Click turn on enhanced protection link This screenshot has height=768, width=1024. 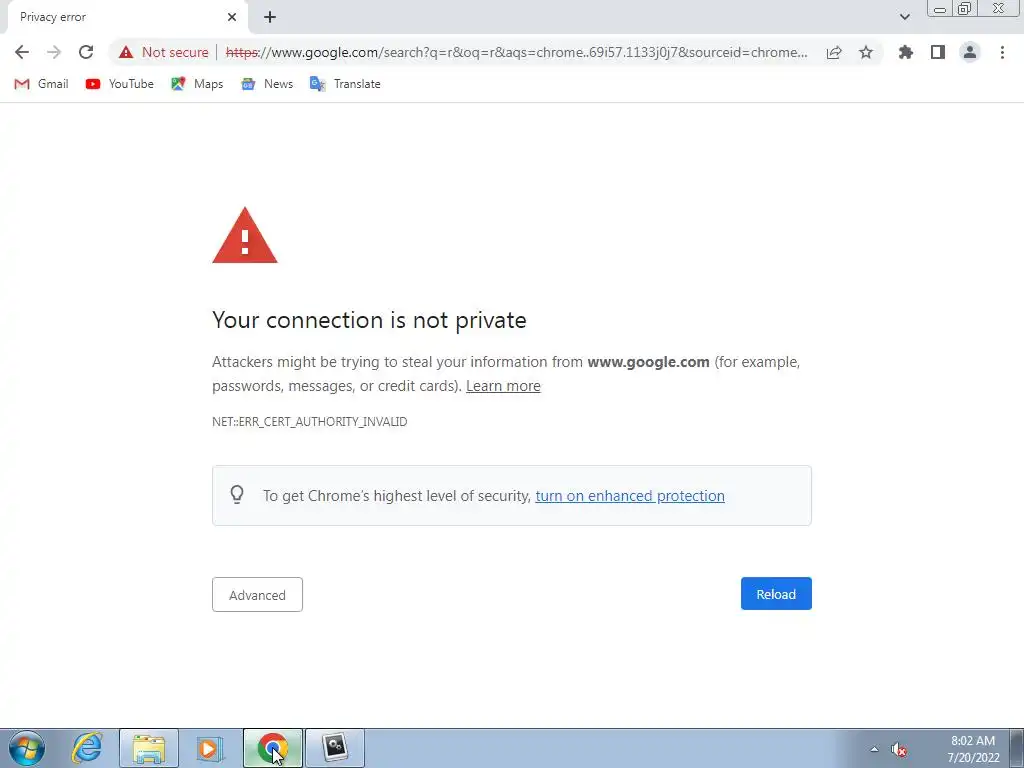pyautogui.click(x=630, y=496)
